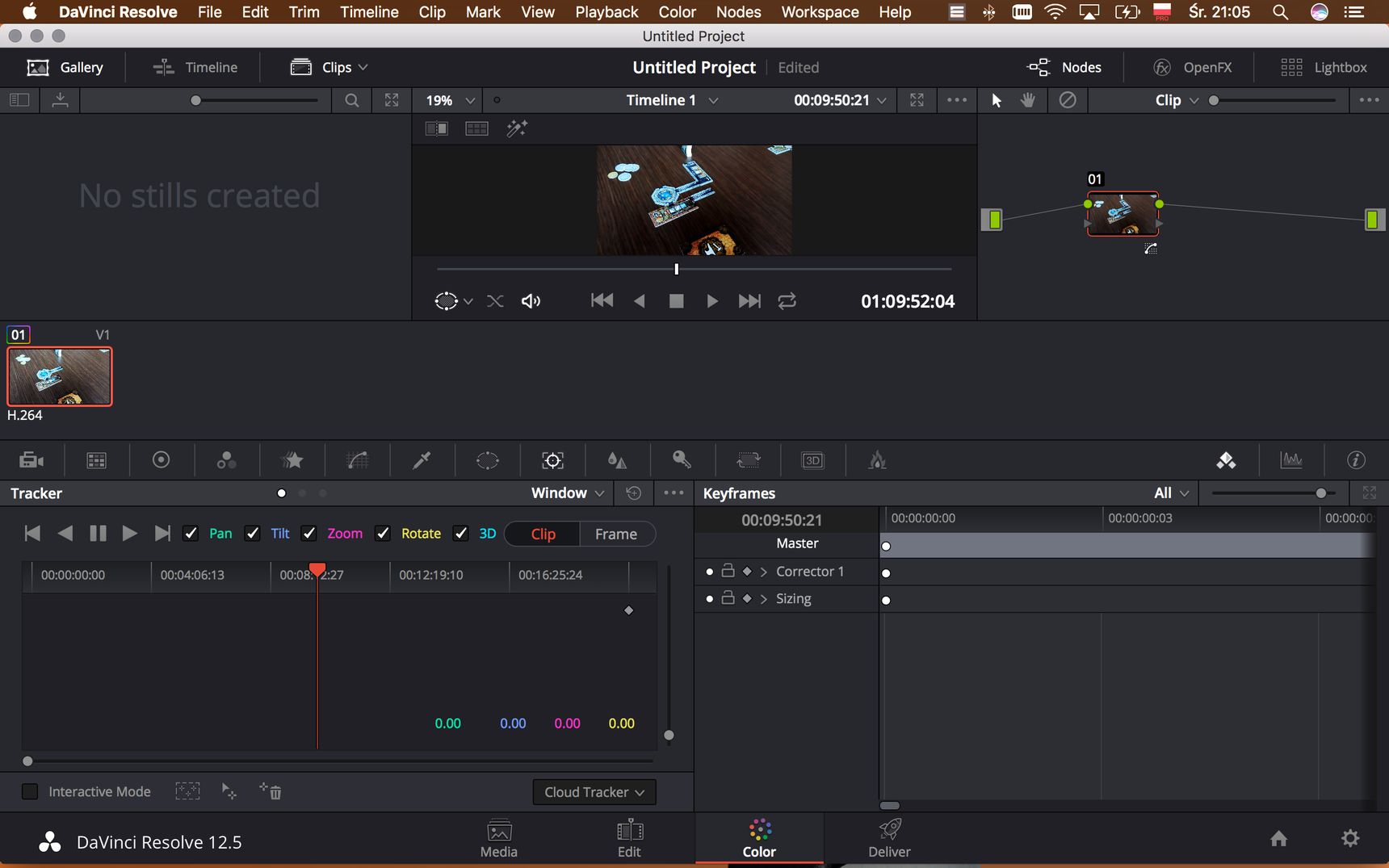Open Spotlight search in menu bar
This screenshot has height=868, width=1389.
(1280, 12)
